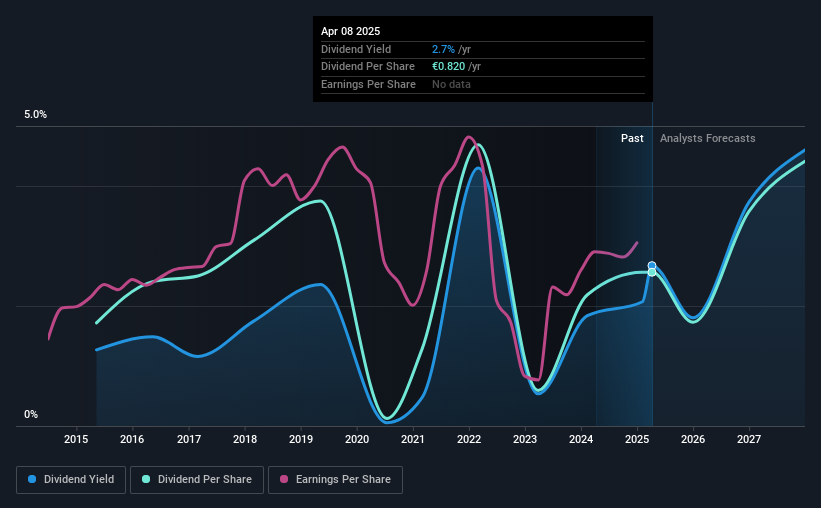821x508 pixels.
Task: Click the 2025 x-axis label
Action: (637, 439)
